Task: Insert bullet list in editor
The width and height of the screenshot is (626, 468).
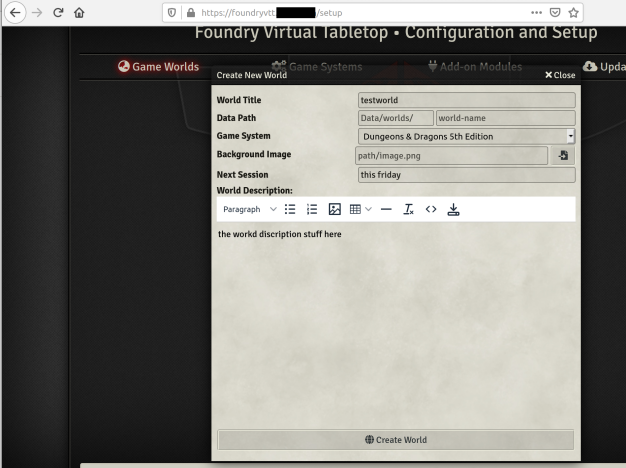Action: coord(290,209)
